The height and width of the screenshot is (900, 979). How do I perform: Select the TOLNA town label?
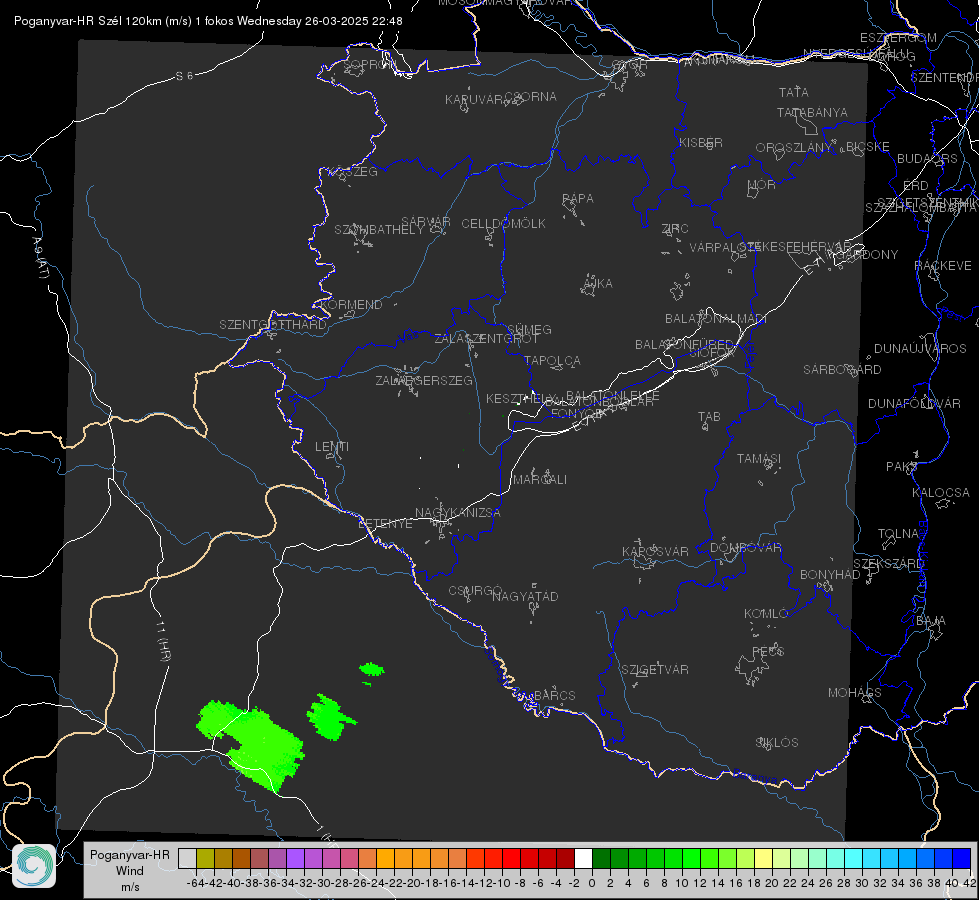[x=898, y=534]
